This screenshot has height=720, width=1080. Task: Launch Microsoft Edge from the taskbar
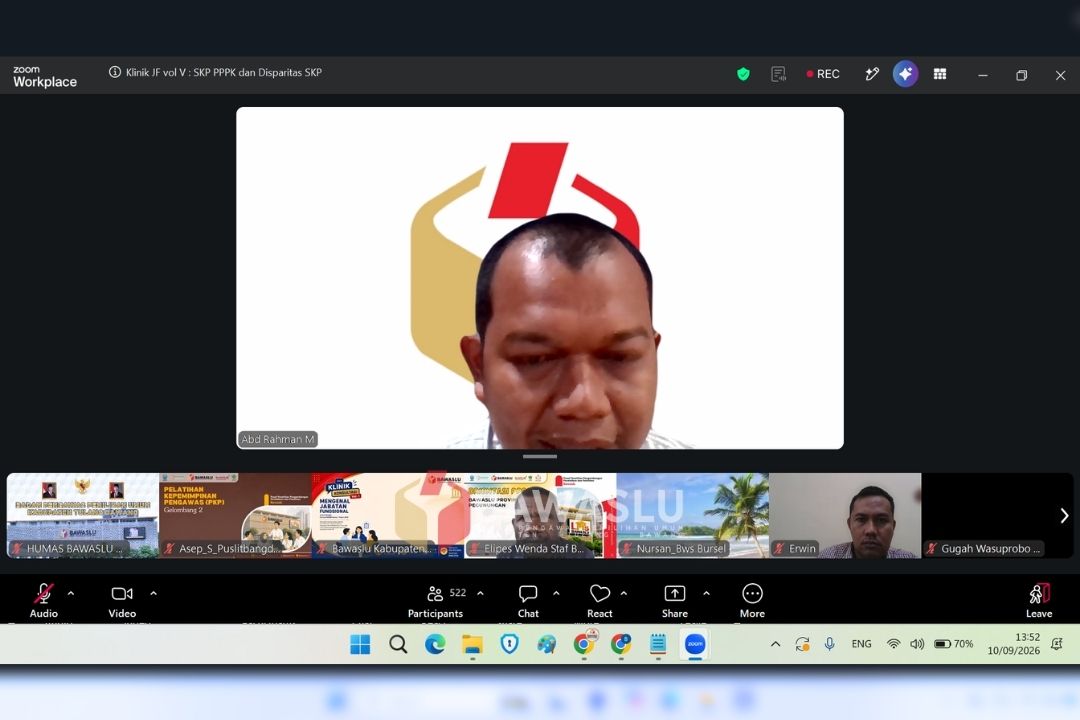pyautogui.click(x=435, y=644)
